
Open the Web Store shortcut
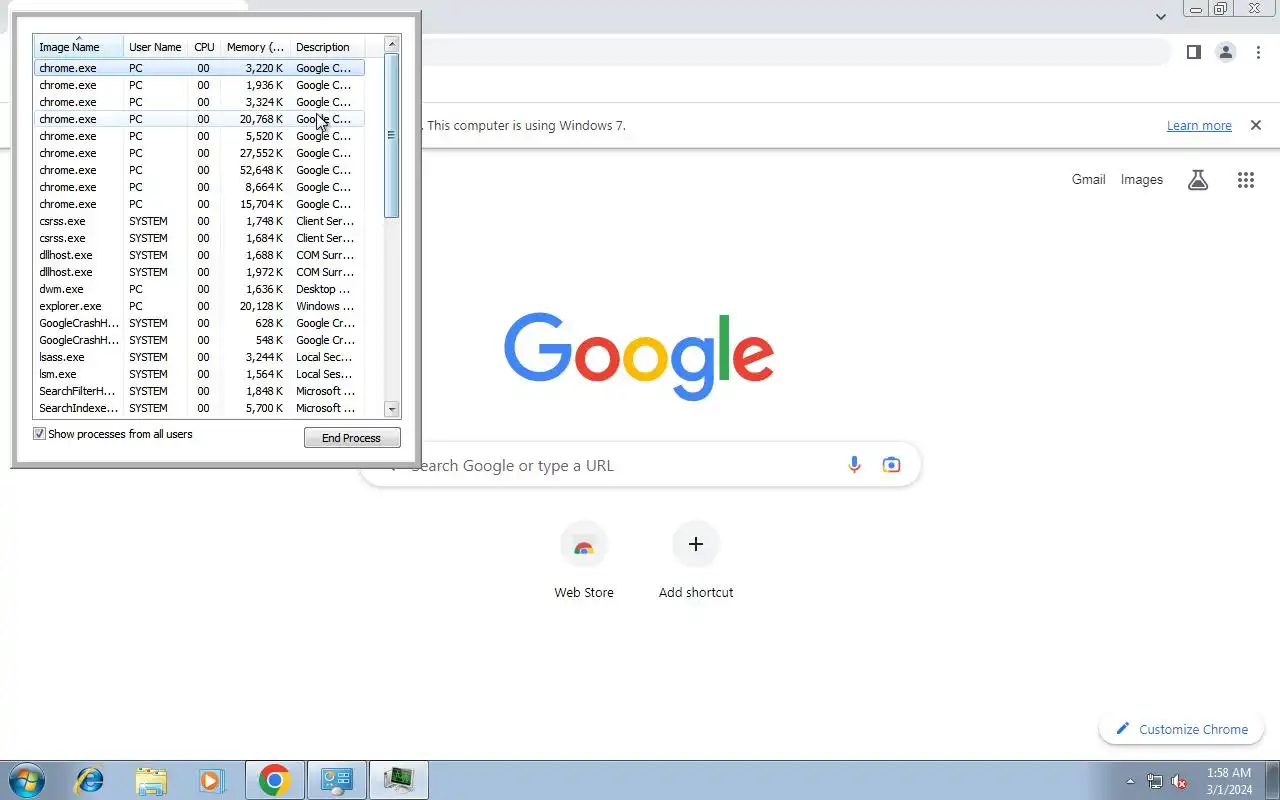[584, 560]
